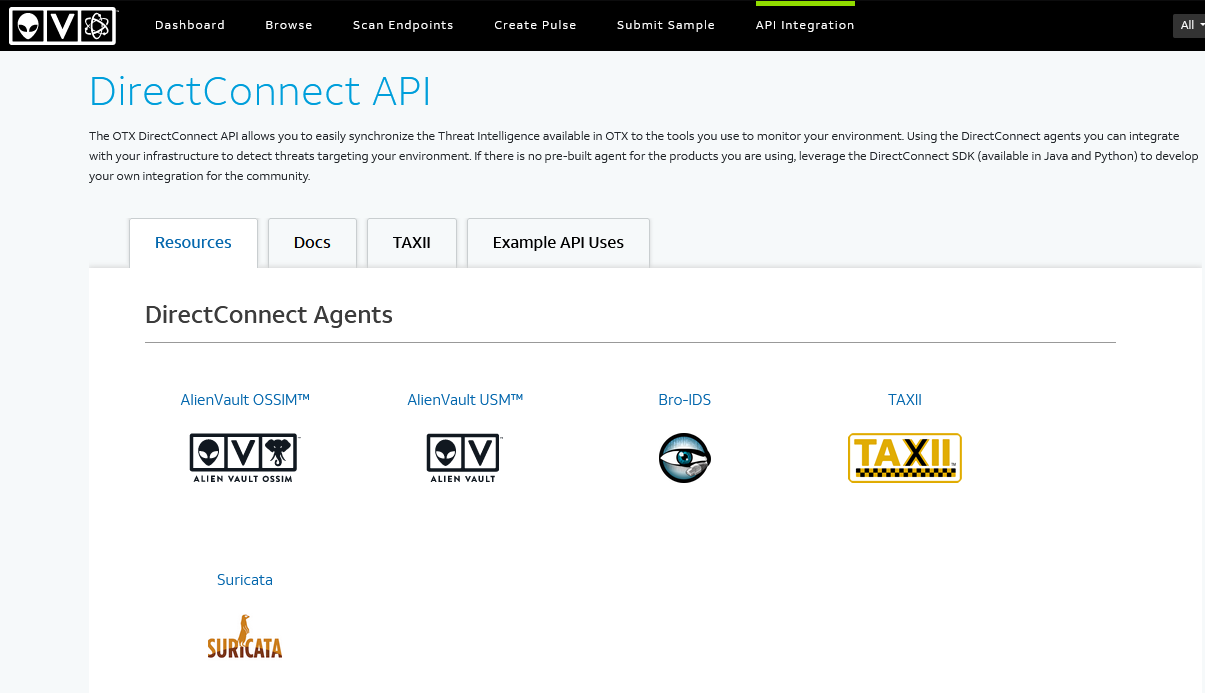Open the AlienVault OSSIM agent logo
The width and height of the screenshot is (1205, 693).
coord(245,458)
